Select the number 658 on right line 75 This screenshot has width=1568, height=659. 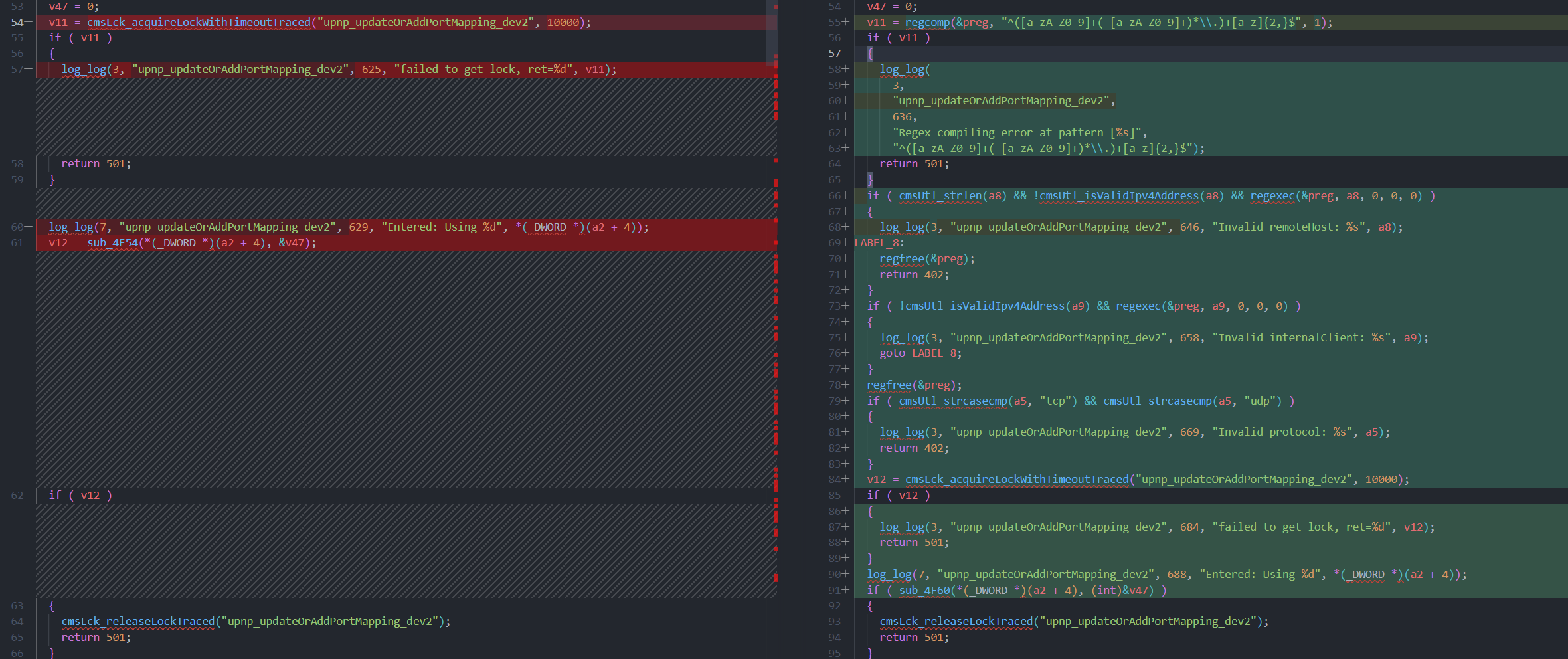coord(1189,337)
